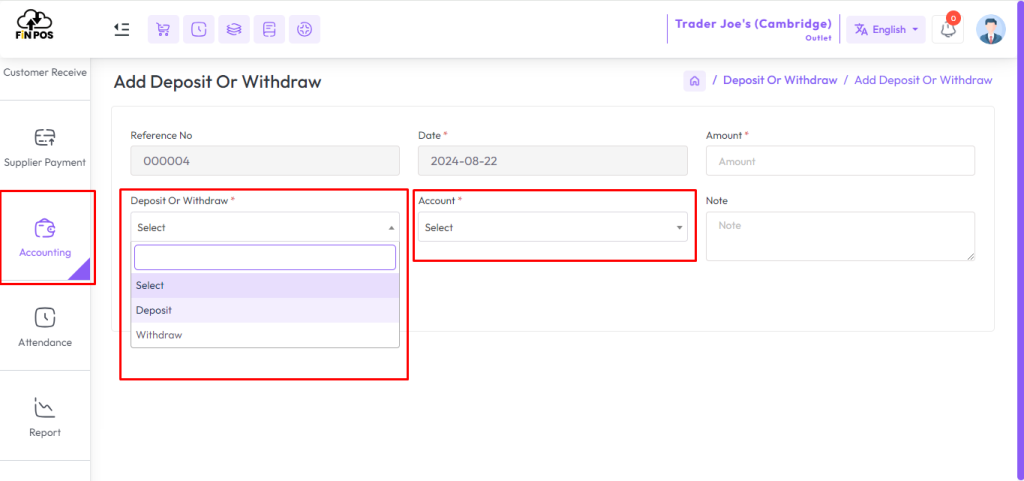Click the receipt document toolbar icon
This screenshot has width=1024, height=481.
click(x=269, y=29)
